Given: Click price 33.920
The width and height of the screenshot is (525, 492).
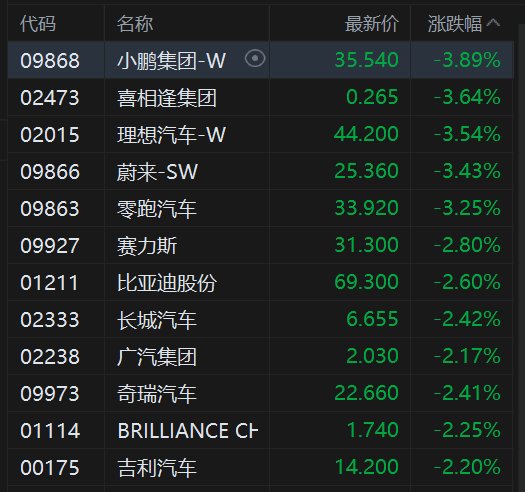Looking at the screenshot, I should 367,208.
